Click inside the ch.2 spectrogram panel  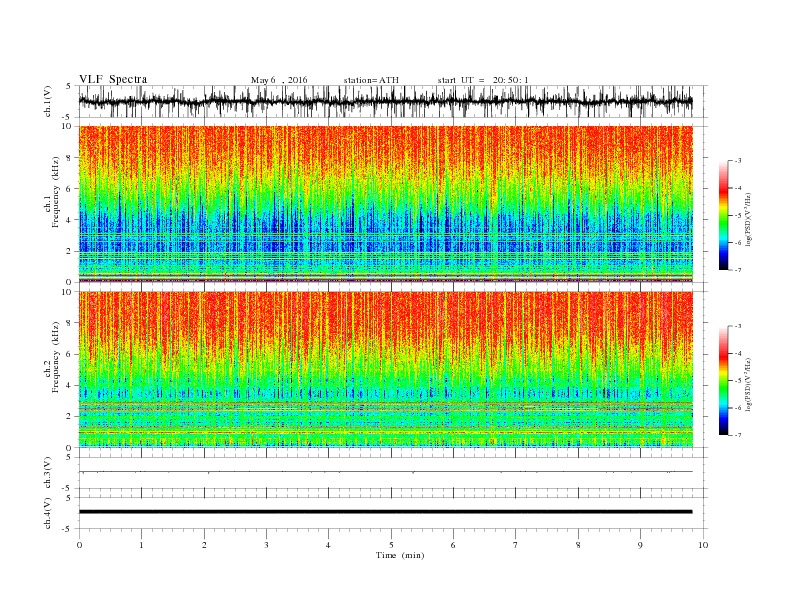point(385,369)
